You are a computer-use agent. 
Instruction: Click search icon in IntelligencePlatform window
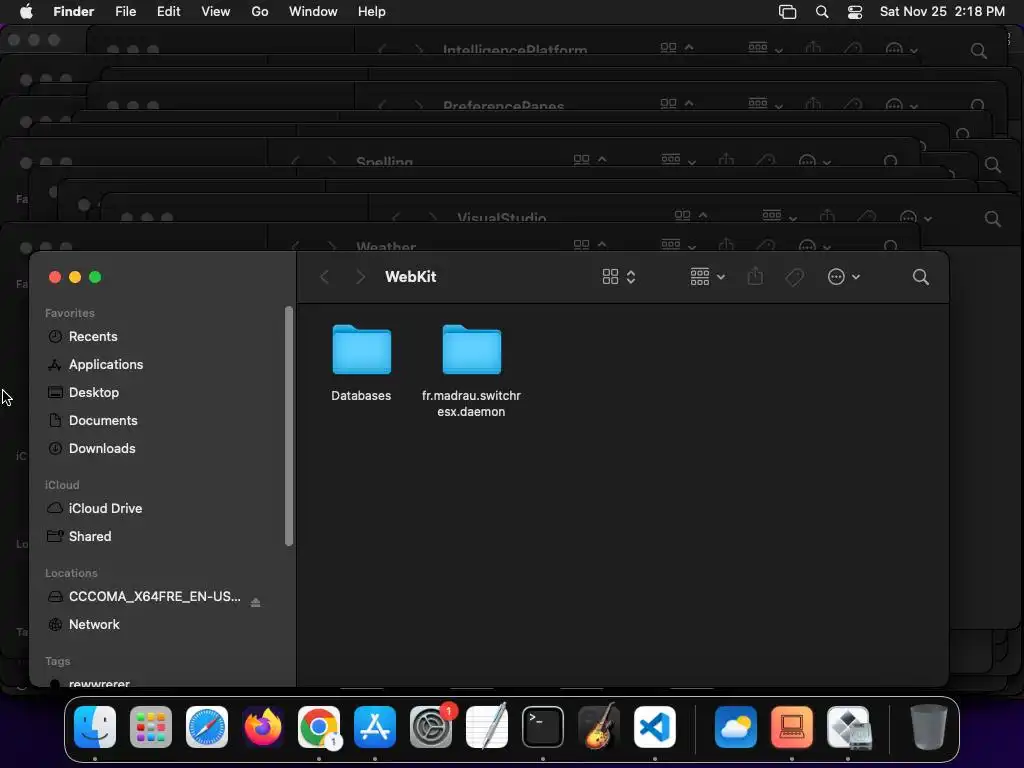(978, 51)
